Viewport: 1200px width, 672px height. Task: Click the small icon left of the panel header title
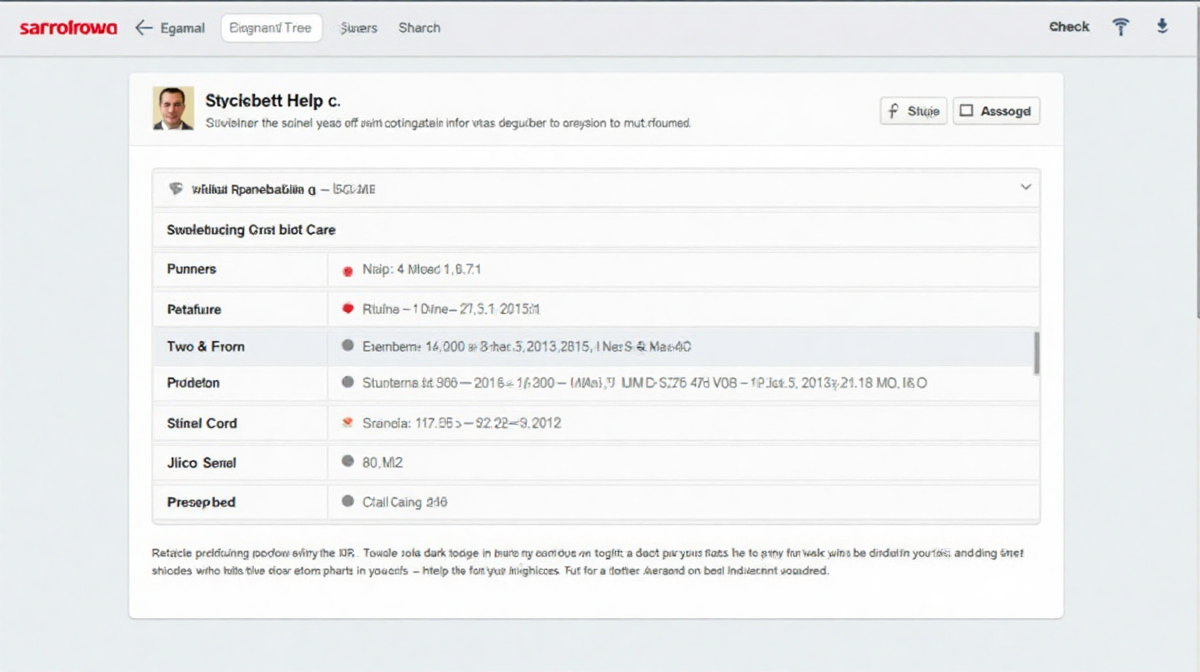click(176, 188)
